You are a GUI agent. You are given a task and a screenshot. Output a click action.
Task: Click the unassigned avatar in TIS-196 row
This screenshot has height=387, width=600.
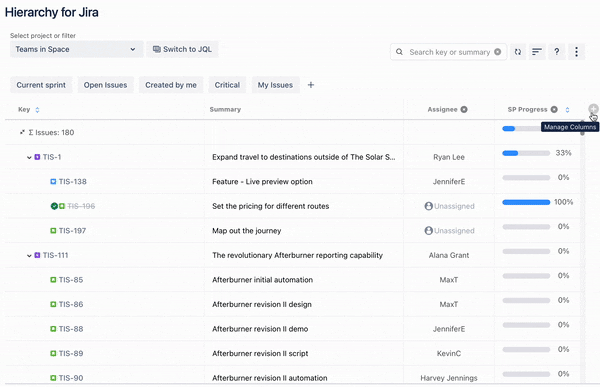point(429,206)
